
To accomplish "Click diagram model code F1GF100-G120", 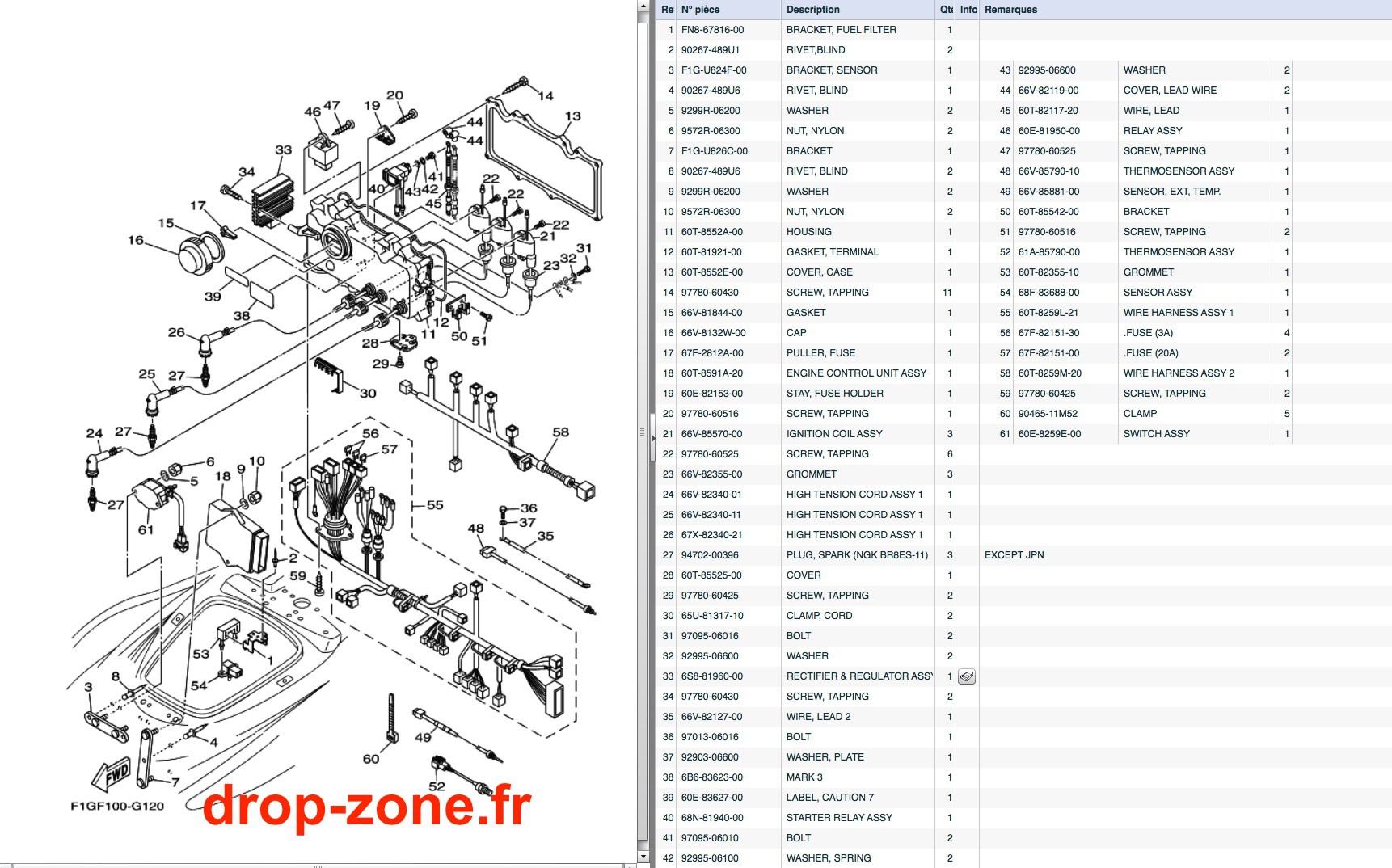I will pos(117,806).
